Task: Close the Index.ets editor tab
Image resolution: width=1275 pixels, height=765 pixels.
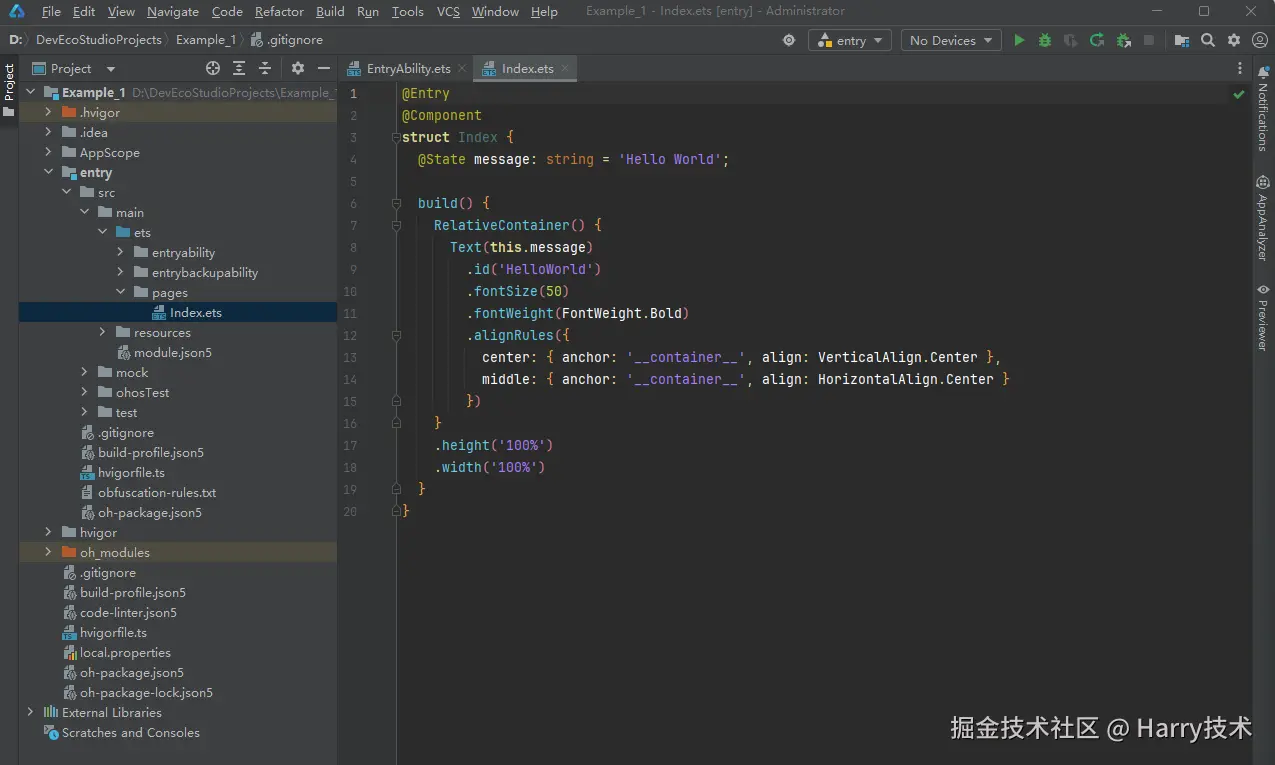Action: tap(566, 68)
